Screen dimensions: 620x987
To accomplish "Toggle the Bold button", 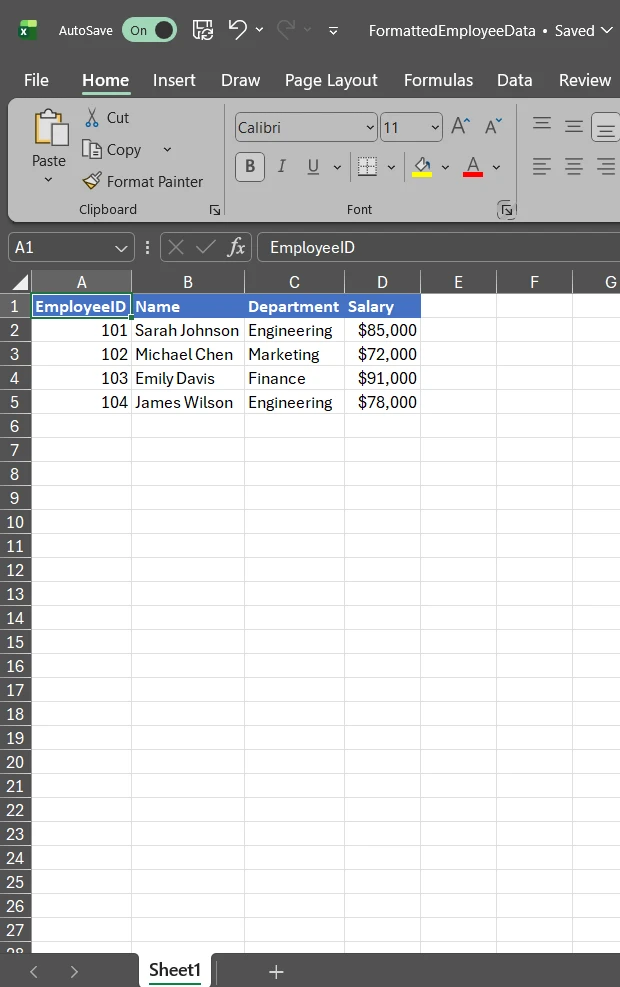I will click(x=250, y=167).
